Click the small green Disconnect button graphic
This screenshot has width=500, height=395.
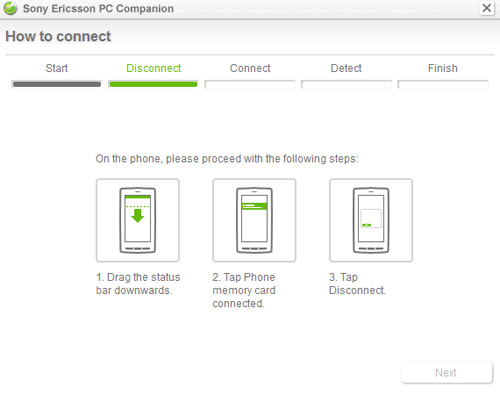(366, 225)
